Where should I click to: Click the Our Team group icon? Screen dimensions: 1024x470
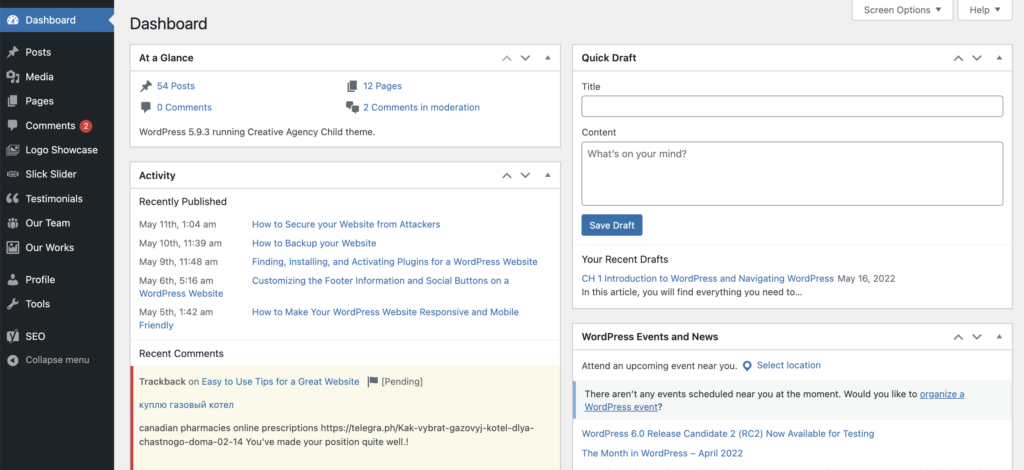[12, 223]
